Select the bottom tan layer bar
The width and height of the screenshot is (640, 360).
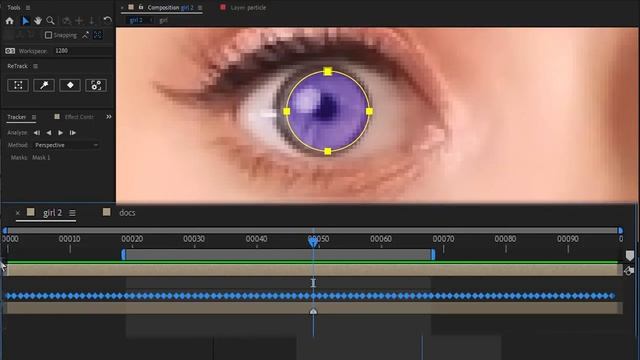click(313, 308)
